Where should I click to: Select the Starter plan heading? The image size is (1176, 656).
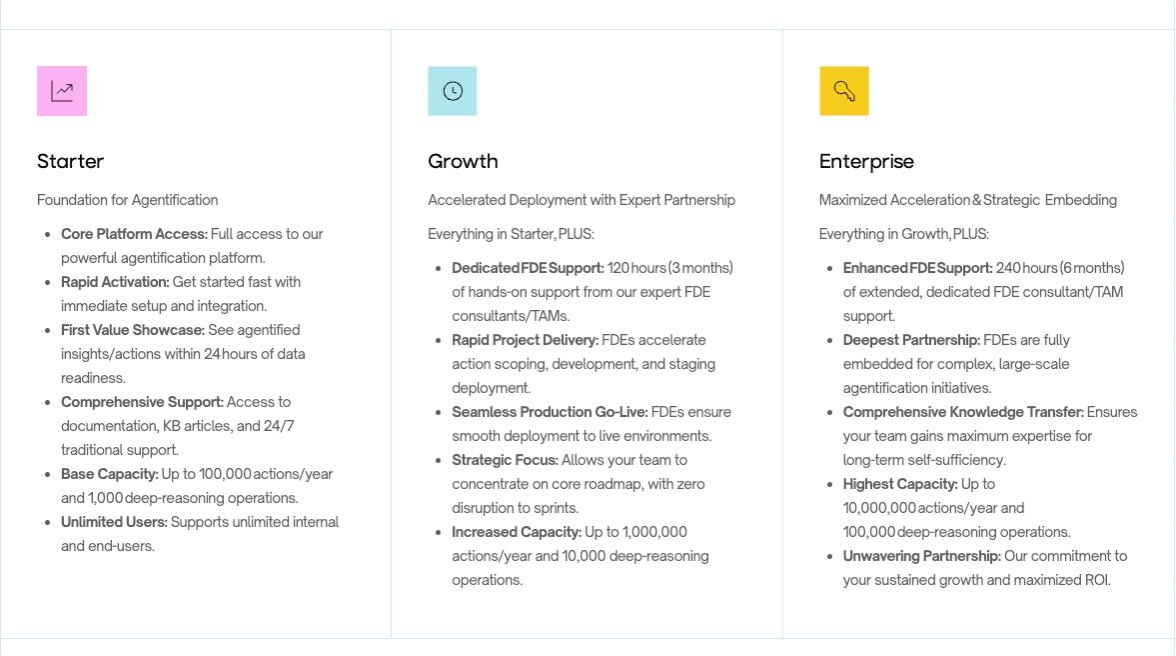(70, 161)
